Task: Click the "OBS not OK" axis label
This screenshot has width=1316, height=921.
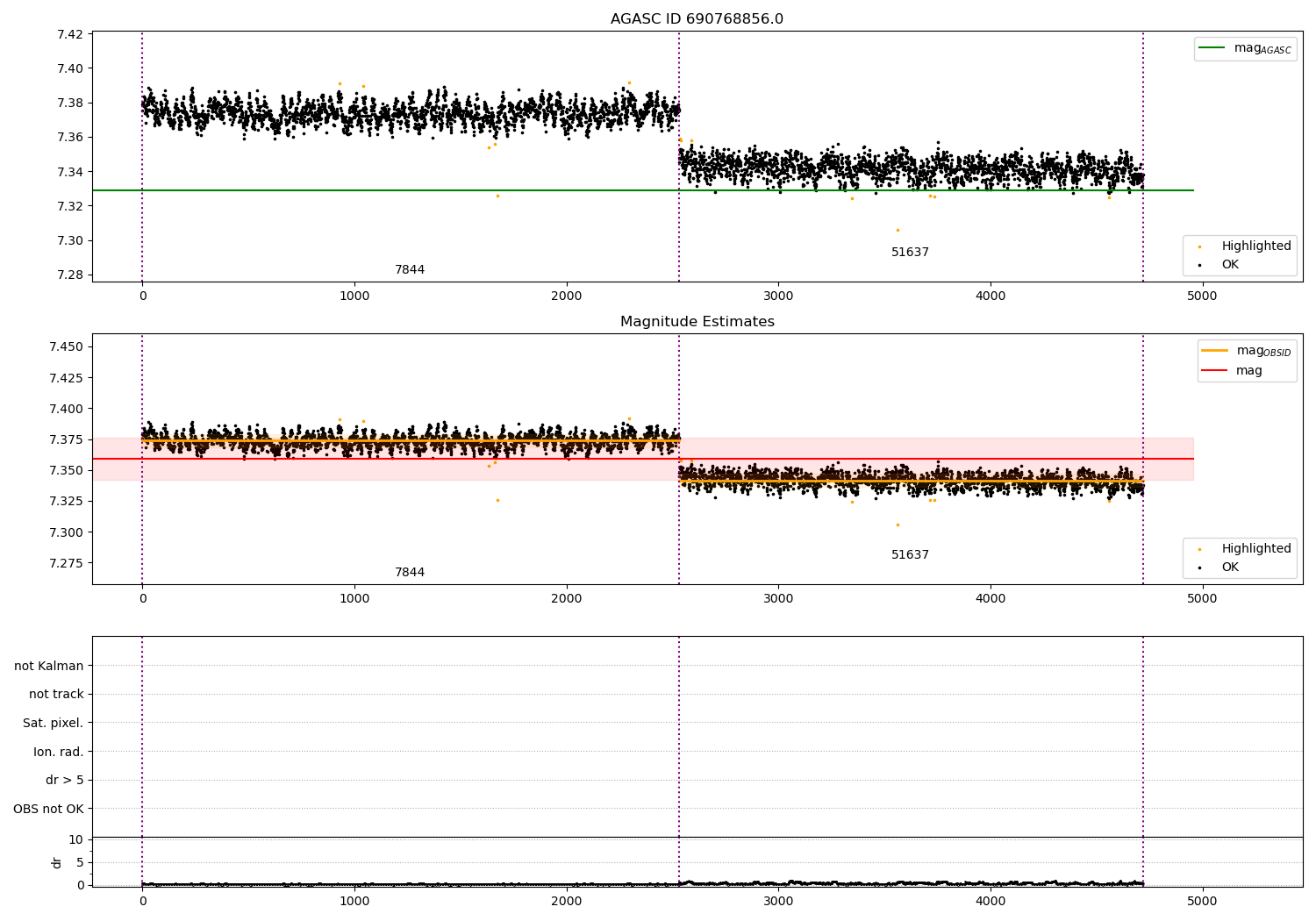Action: (x=48, y=810)
